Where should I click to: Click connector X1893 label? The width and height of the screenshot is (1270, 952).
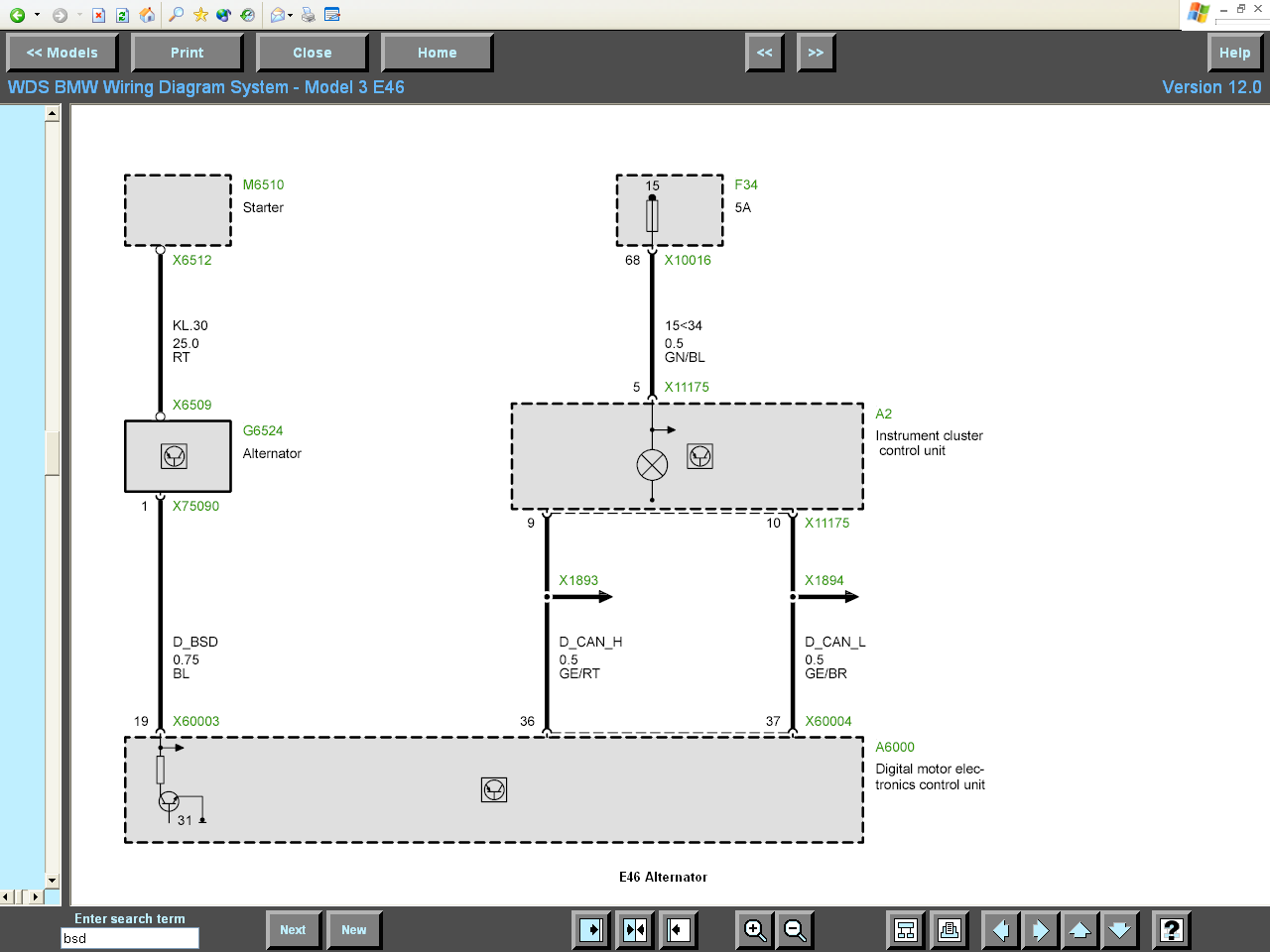(578, 580)
